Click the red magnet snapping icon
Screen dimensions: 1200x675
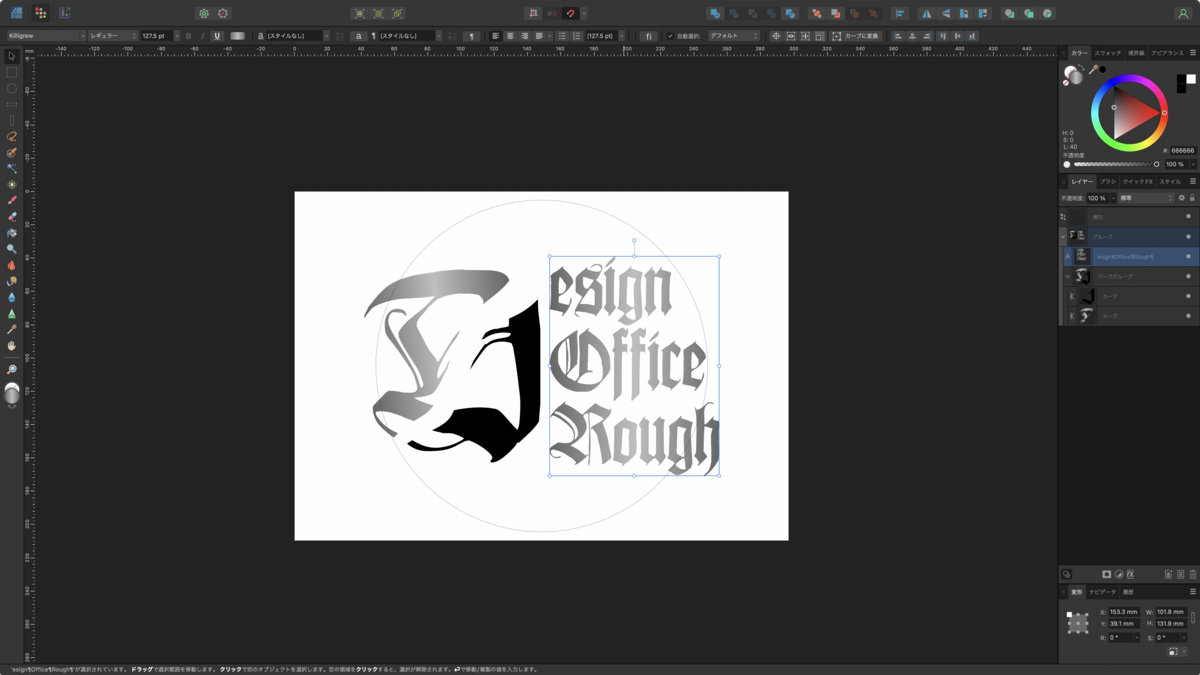click(570, 13)
